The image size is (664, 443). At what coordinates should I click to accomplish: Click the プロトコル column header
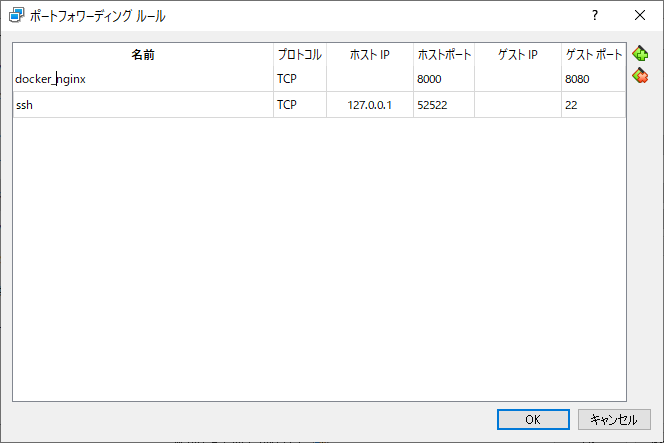pos(300,55)
